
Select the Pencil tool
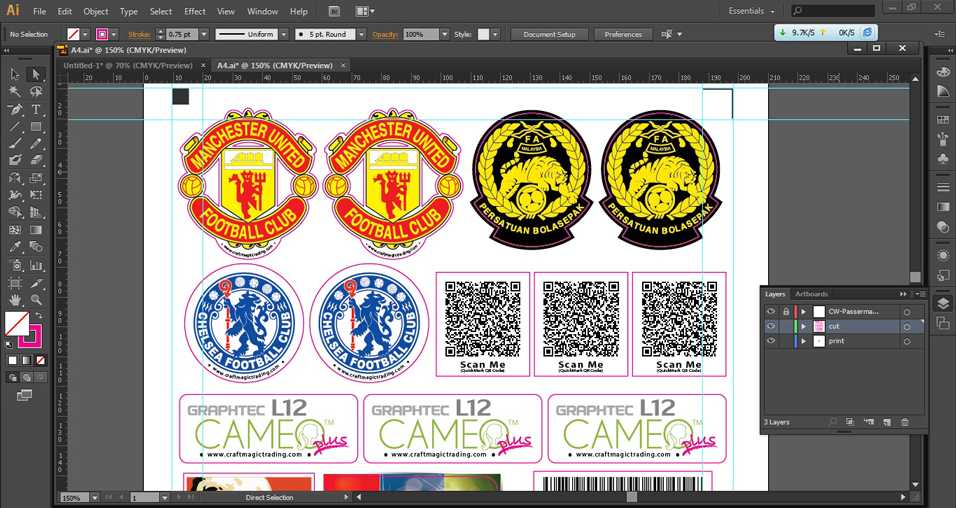36,144
